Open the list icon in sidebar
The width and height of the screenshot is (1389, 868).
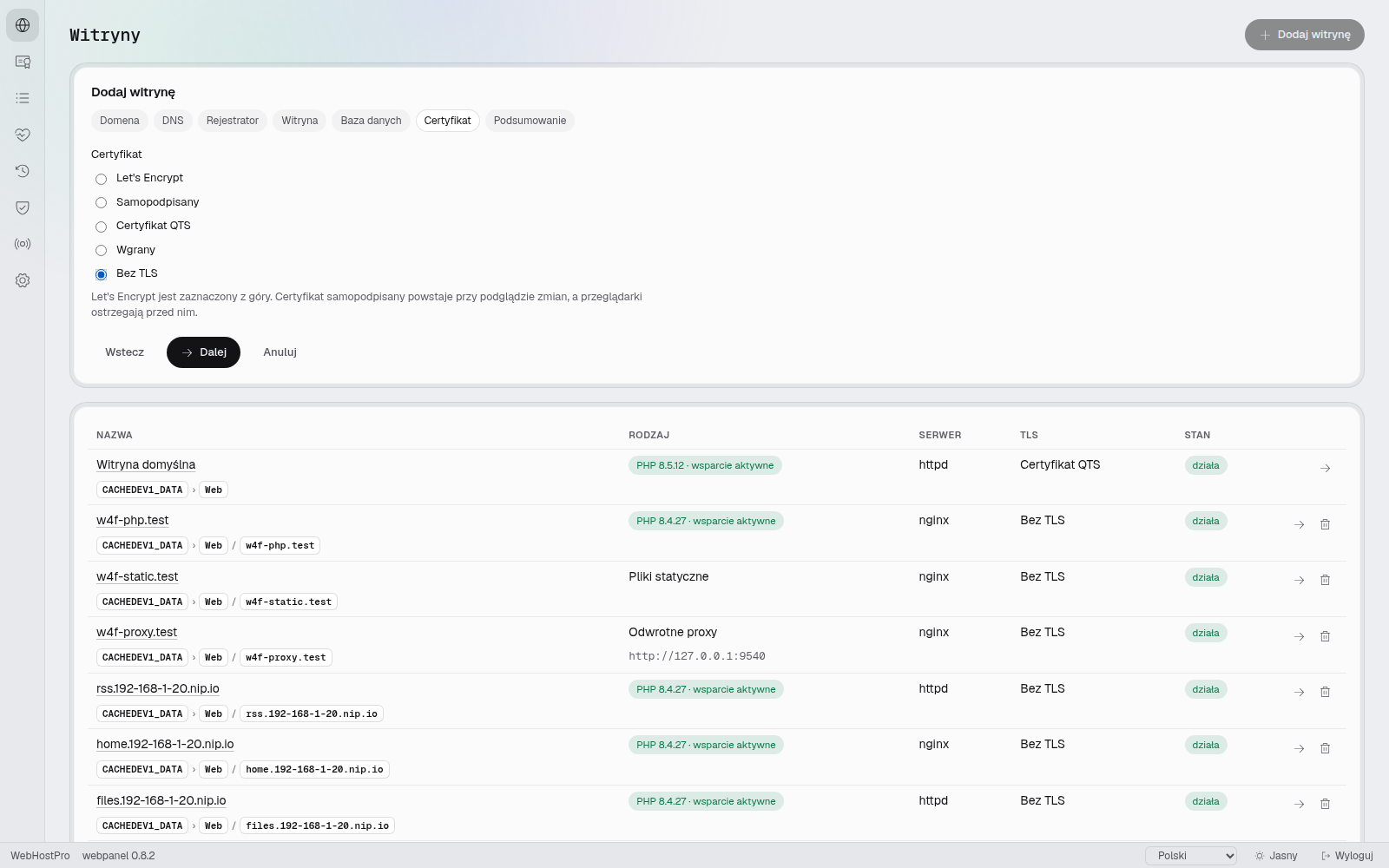(x=23, y=98)
